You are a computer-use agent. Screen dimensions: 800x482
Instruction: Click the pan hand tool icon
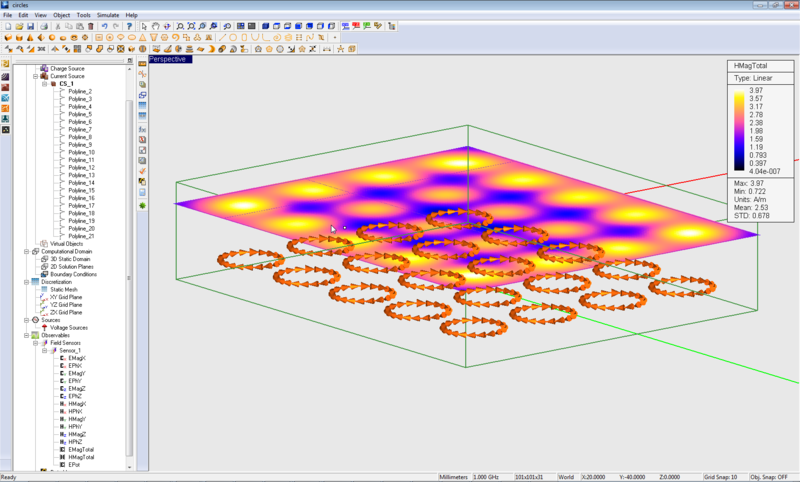click(155, 26)
